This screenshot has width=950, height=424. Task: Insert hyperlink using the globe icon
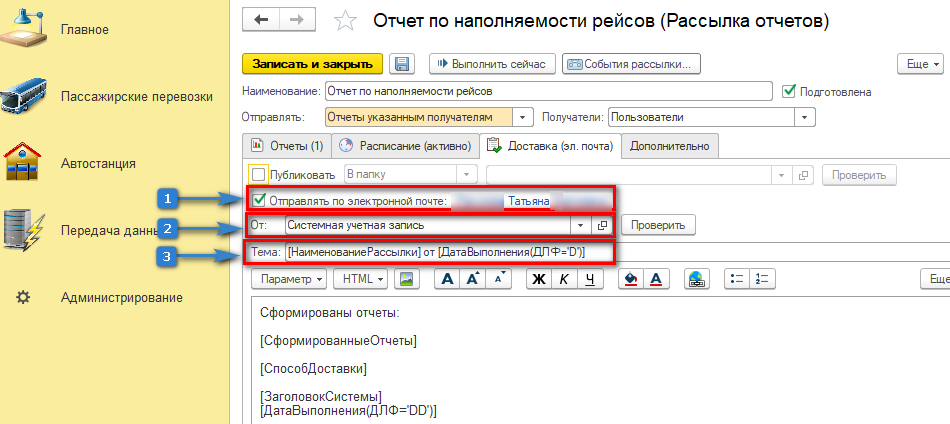(x=697, y=278)
